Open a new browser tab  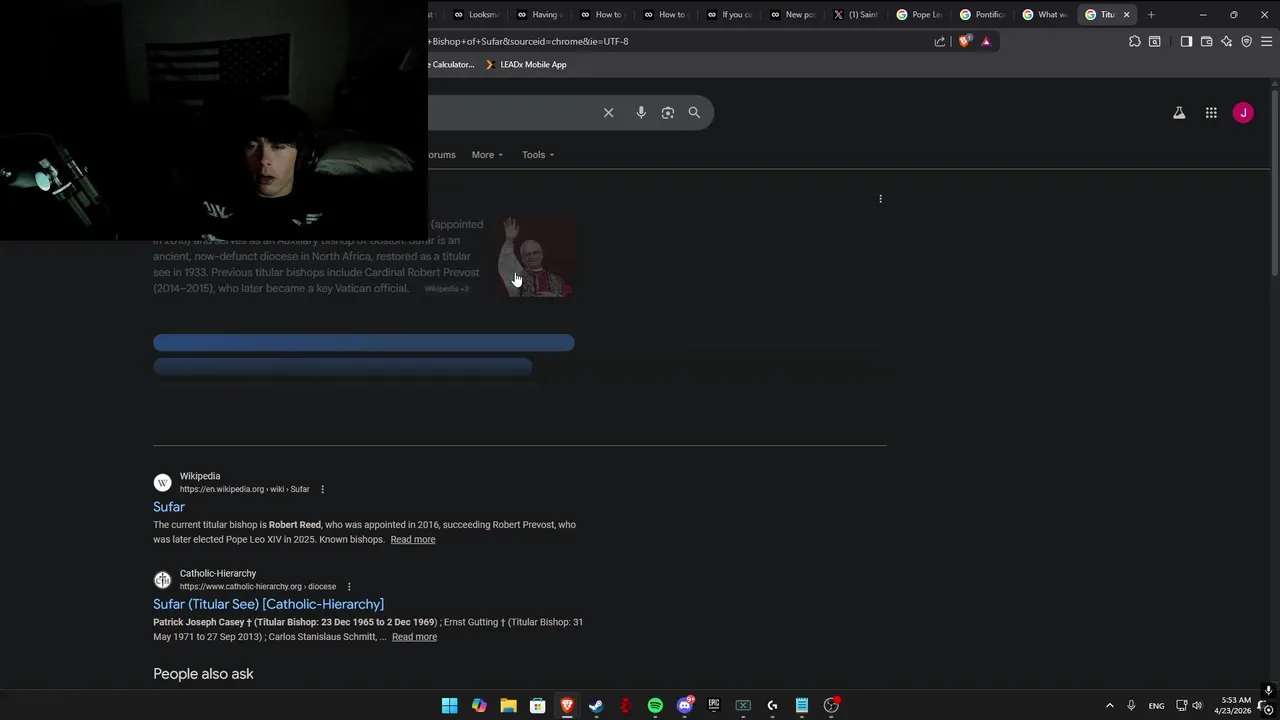click(1151, 15)
